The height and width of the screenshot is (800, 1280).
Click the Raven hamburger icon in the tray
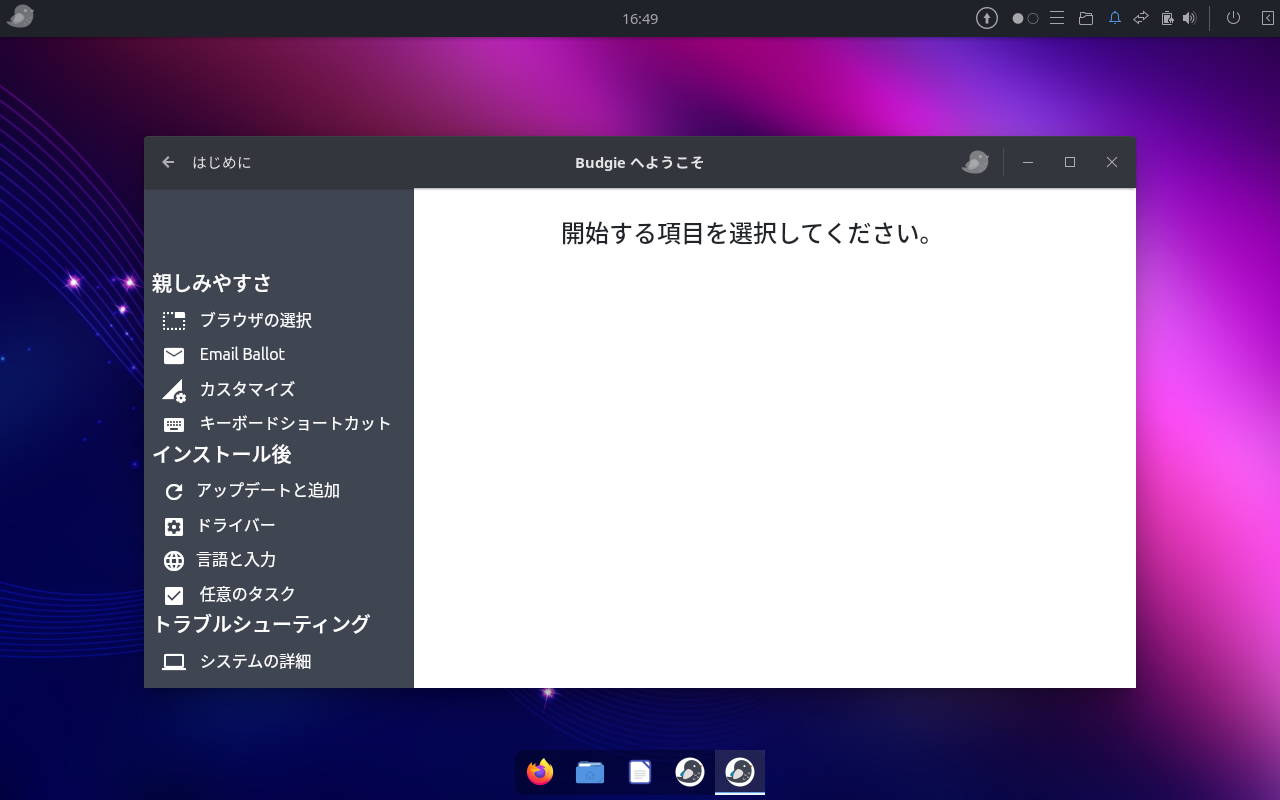pyautogui.click(x=1056, y=17)
